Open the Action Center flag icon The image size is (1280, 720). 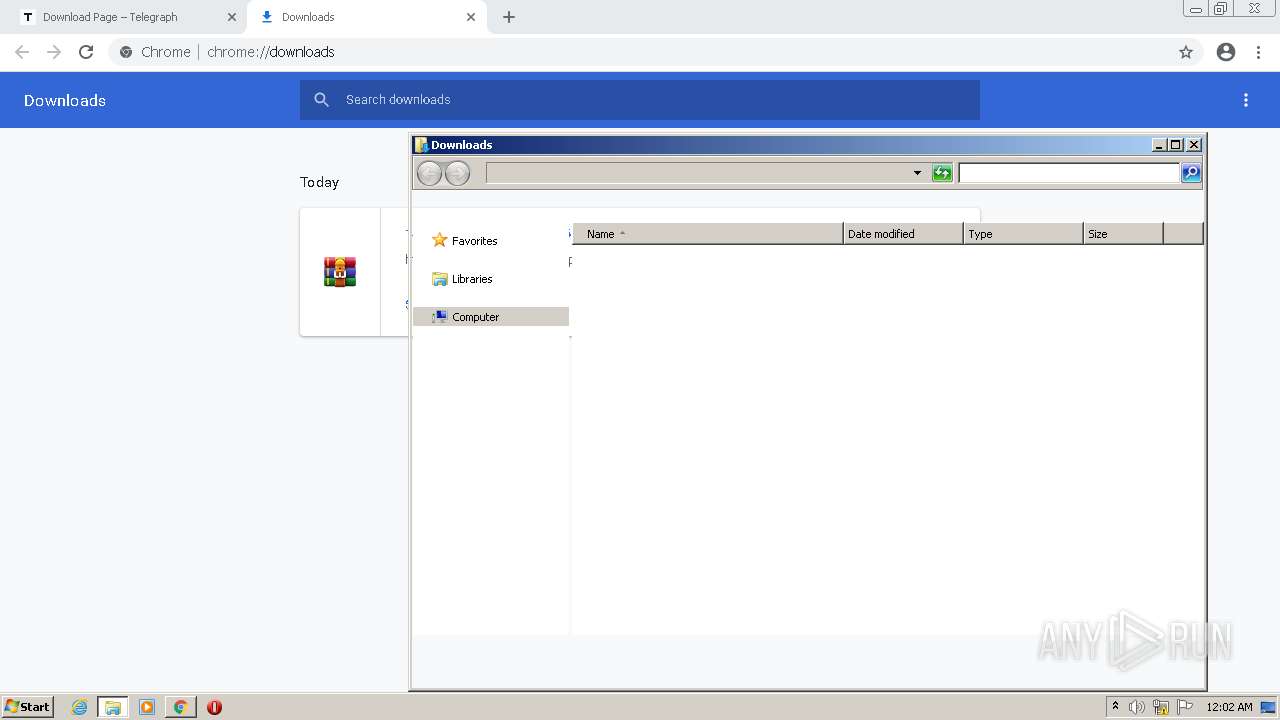click(x=1185, y=707)
